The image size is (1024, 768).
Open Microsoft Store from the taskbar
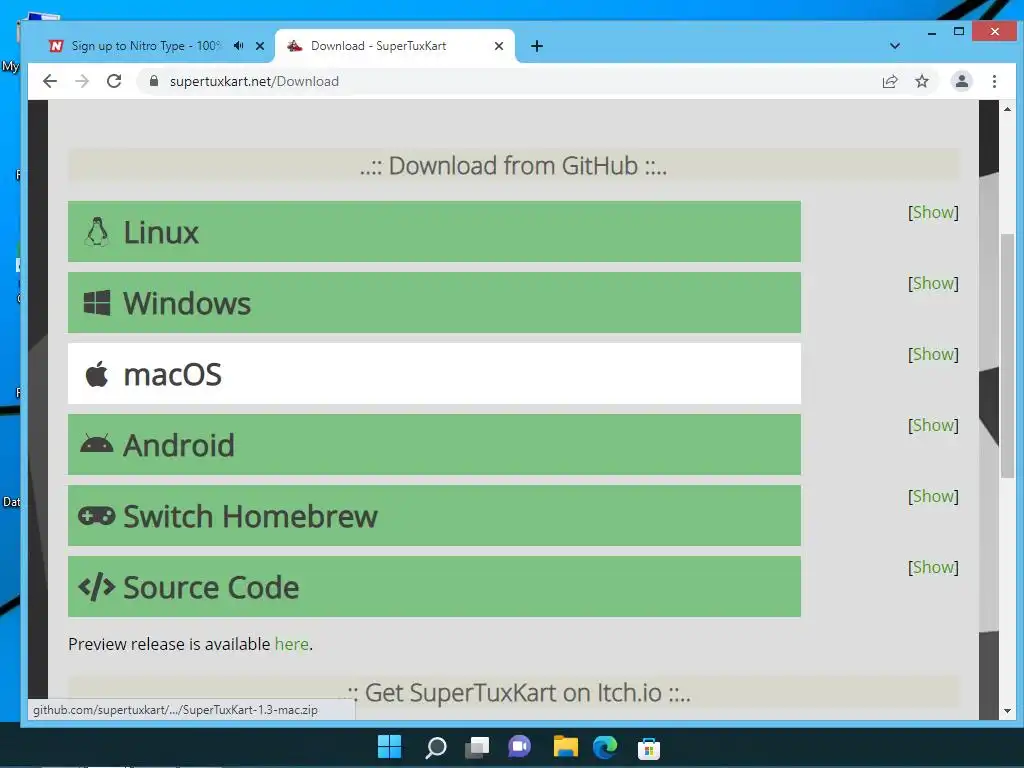[648, 748]
